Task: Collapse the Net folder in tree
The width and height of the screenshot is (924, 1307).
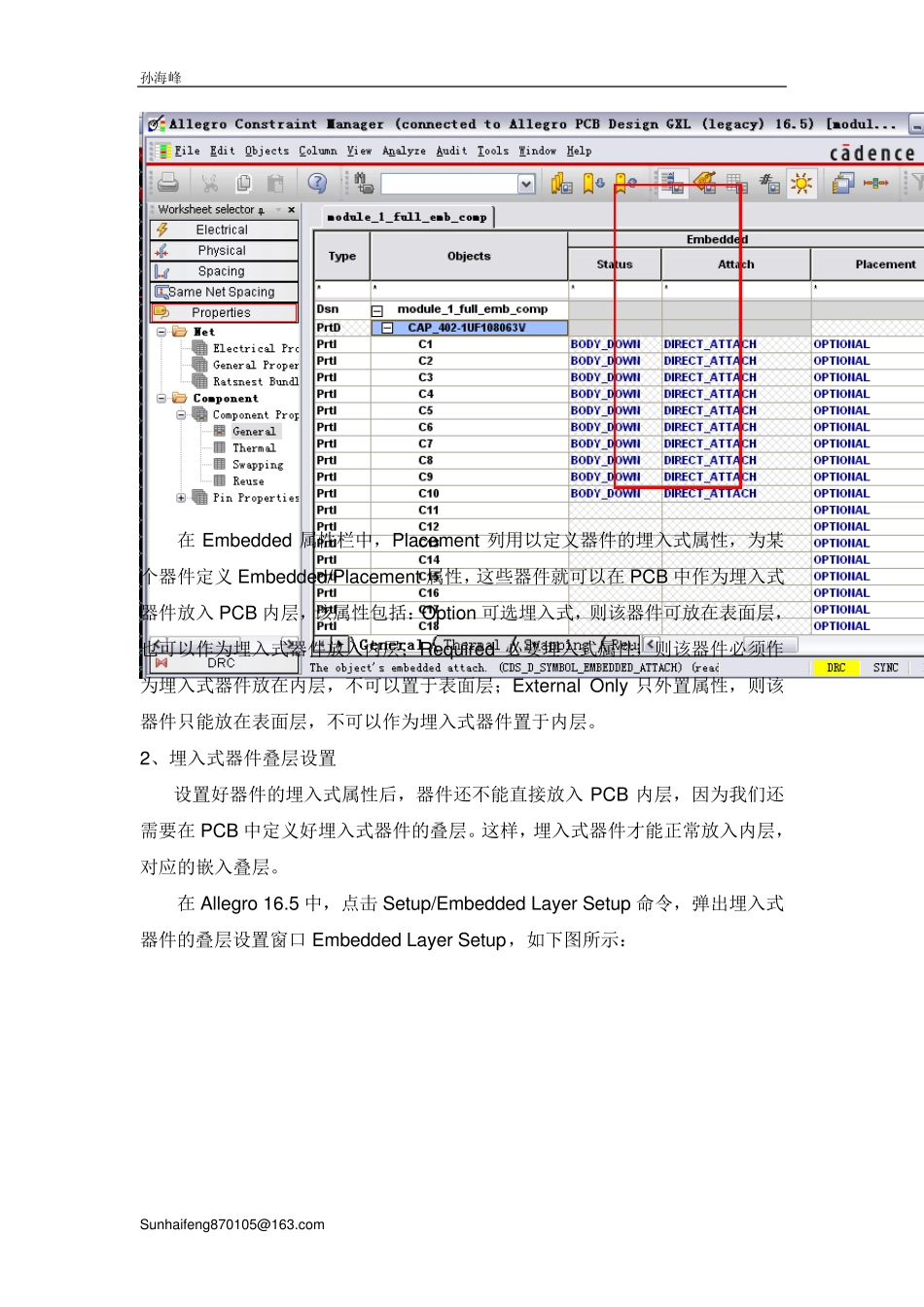Action: [162, 332]
